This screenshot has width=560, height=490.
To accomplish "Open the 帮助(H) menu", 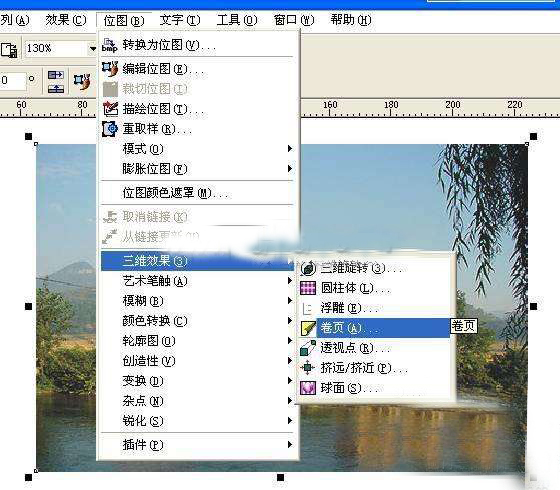I will [x=351, y=20].
